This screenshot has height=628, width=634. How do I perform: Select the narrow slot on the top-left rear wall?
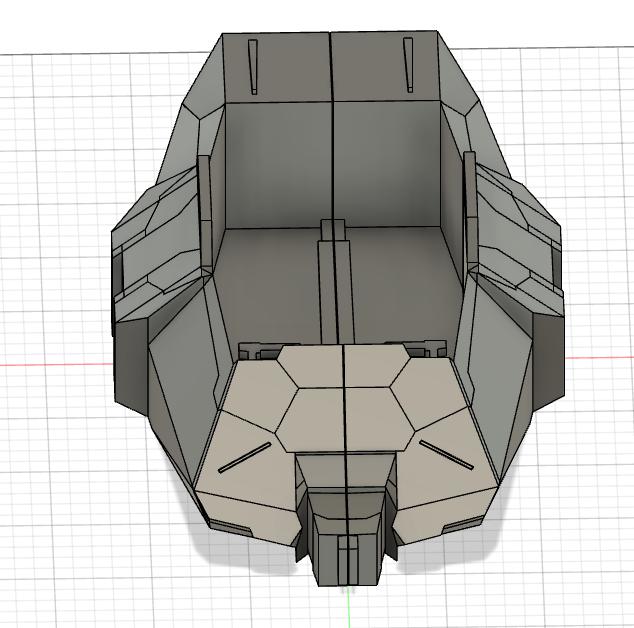click(253, 67)
